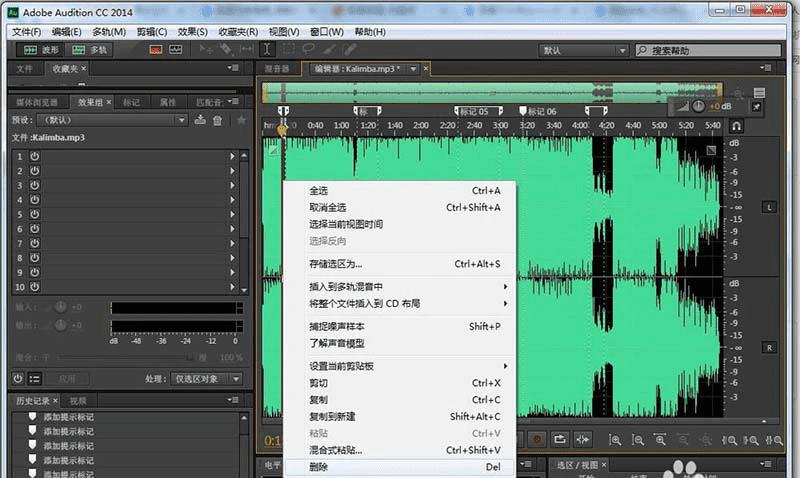The image size is (800, 478).
Task: Click the volume knob on the HUD
Action: click(698, 106)
